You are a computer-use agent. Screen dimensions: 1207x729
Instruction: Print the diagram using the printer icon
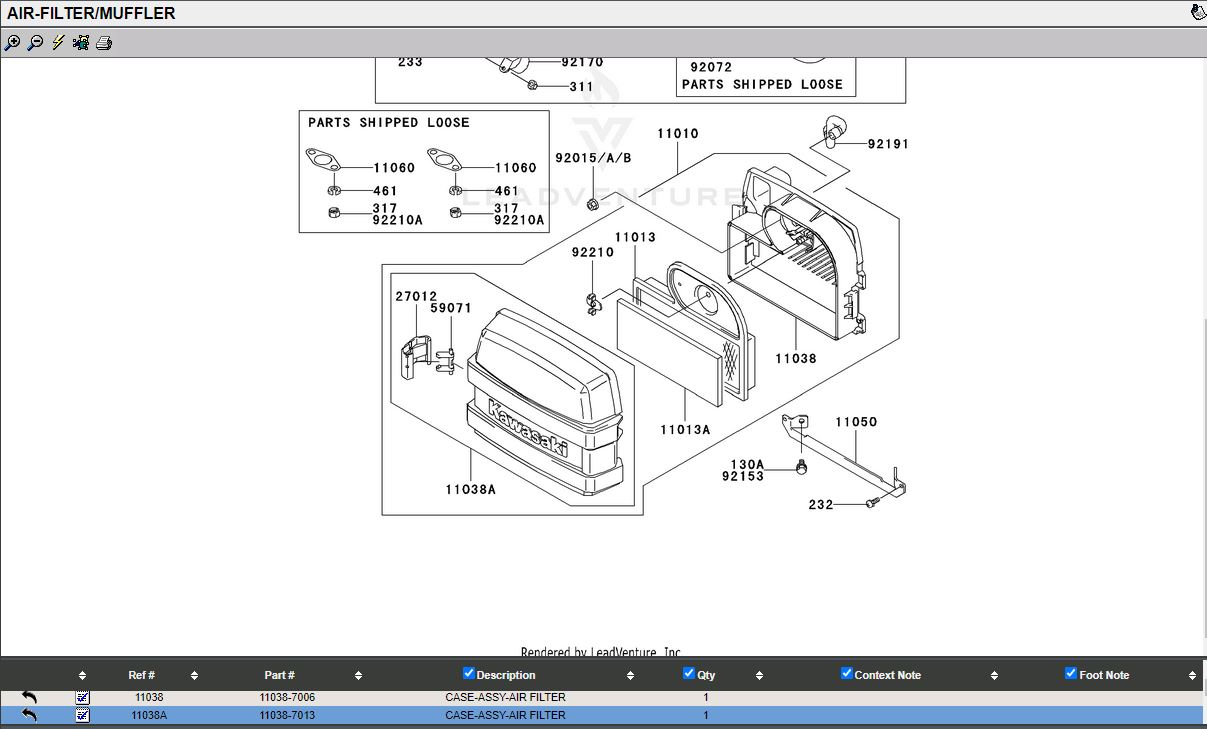pos(104,43)
